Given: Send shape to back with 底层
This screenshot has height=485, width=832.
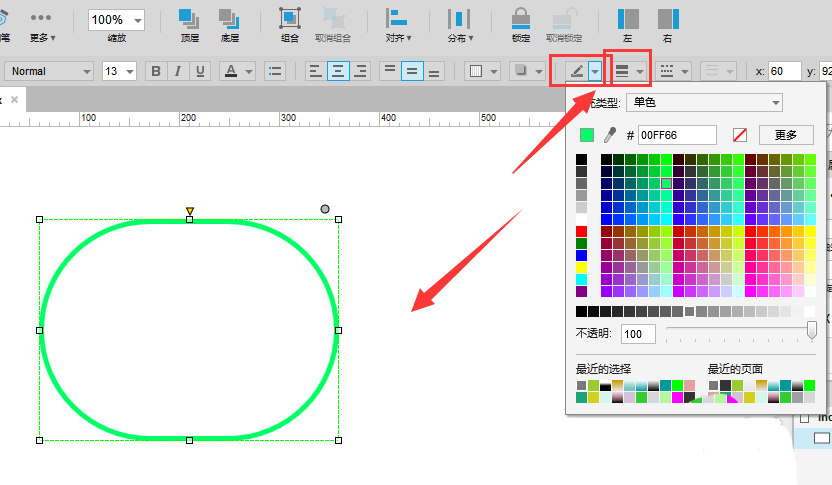Looking at the screenshot, I should pos(230,25).
